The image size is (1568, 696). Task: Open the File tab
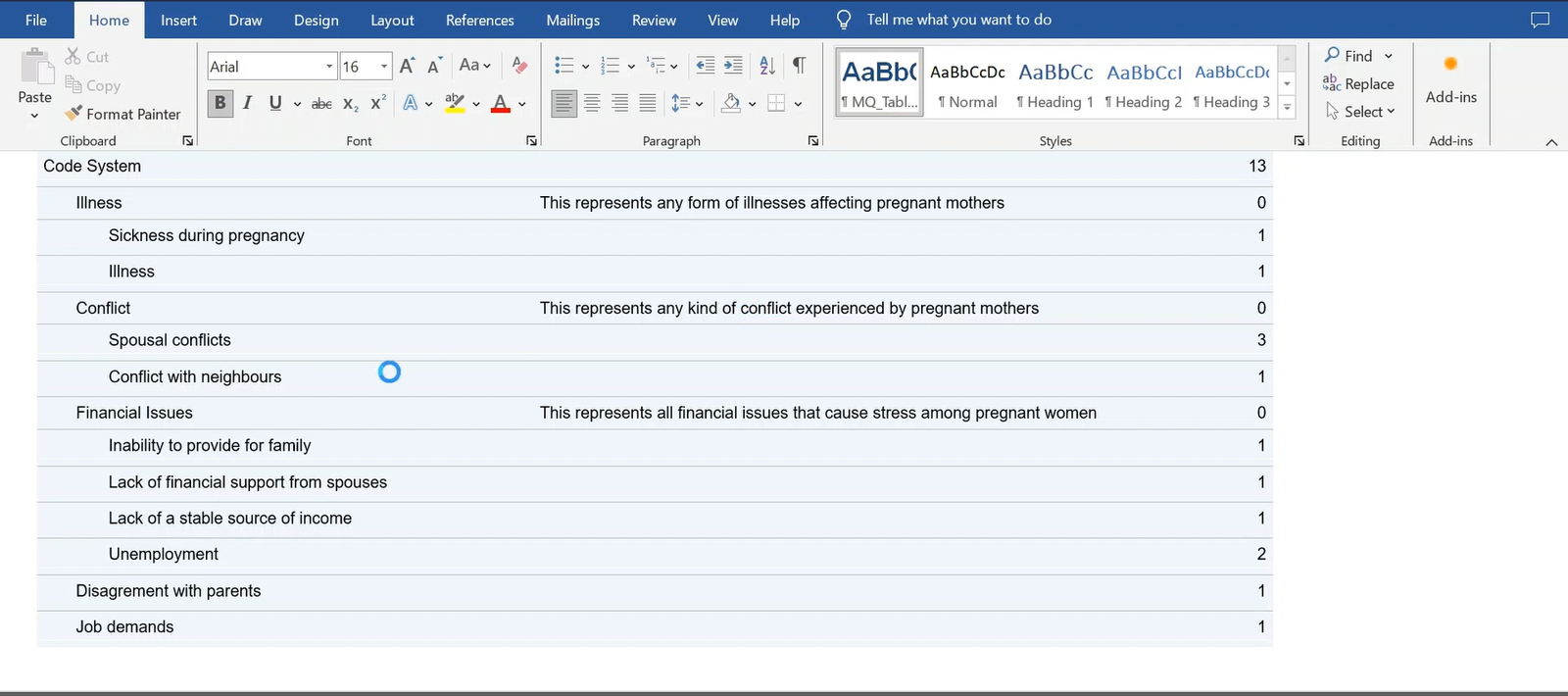[x=36, y=20]
